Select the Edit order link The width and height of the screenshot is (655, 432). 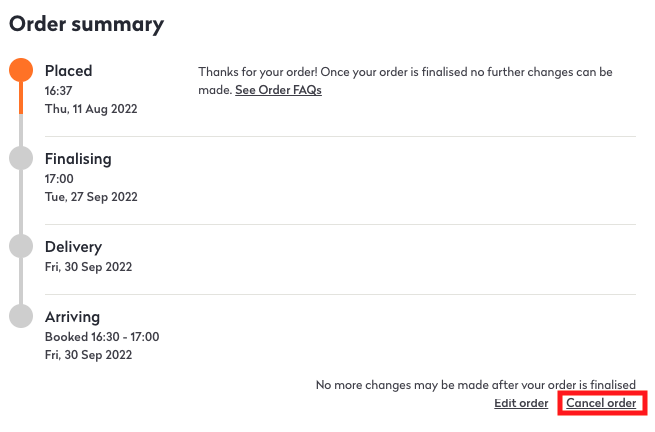point(521,403)
